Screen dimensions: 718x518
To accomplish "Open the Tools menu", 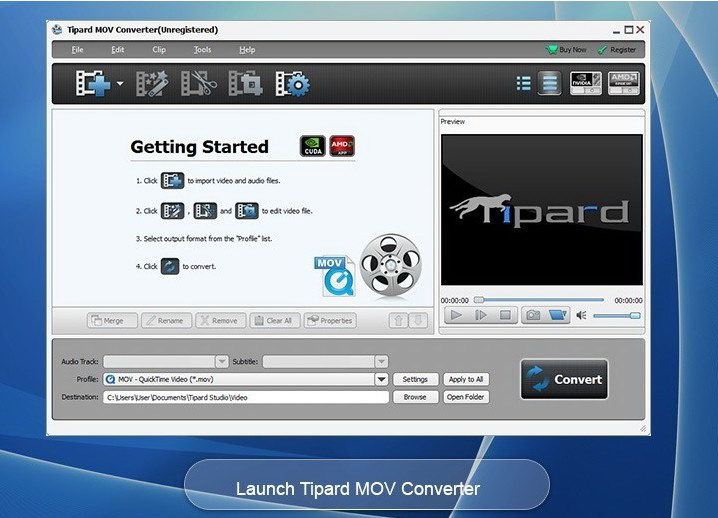I will [x=202, y=49].
